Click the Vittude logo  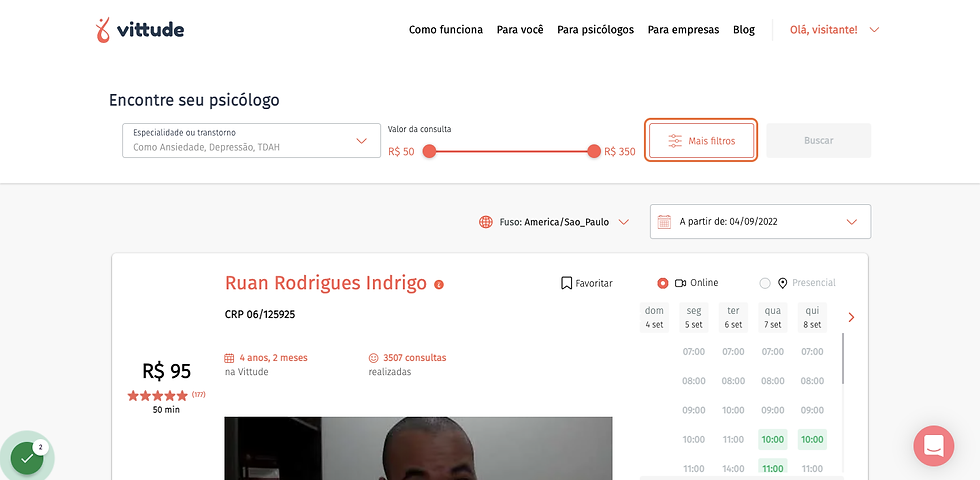point(140,29)
